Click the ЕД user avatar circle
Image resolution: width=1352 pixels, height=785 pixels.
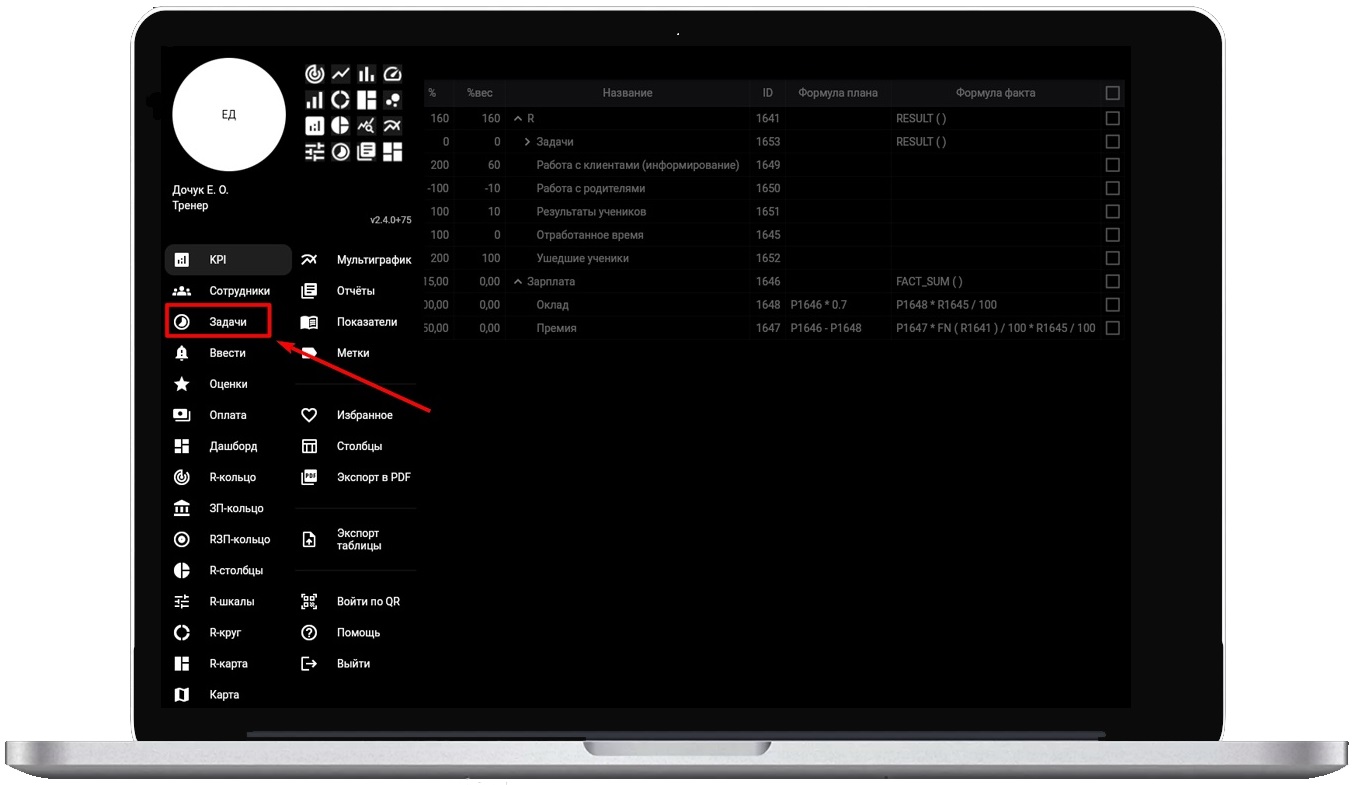coord(229,115)
